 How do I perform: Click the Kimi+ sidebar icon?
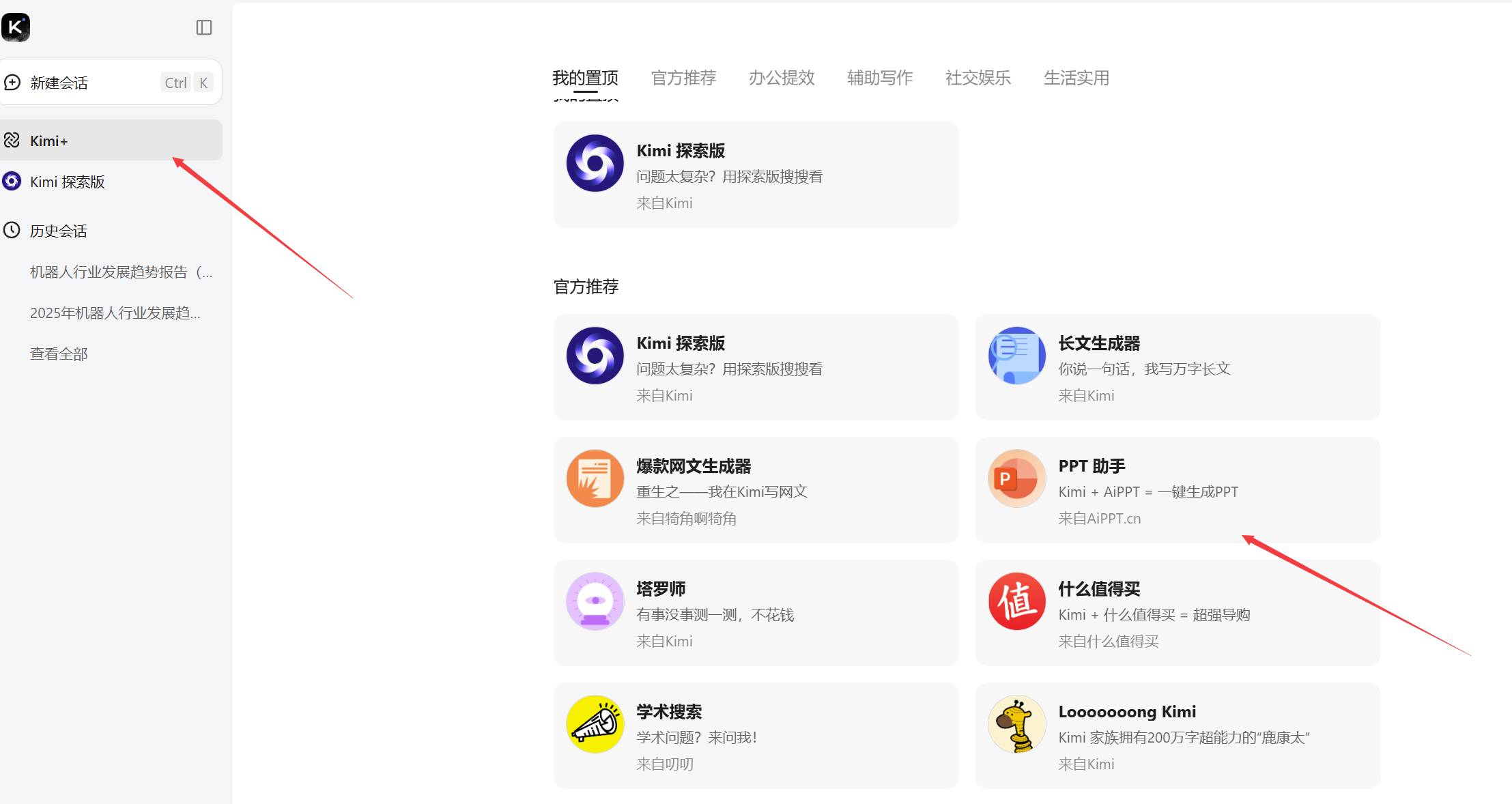pyautogui.click(x=12, y=141)
